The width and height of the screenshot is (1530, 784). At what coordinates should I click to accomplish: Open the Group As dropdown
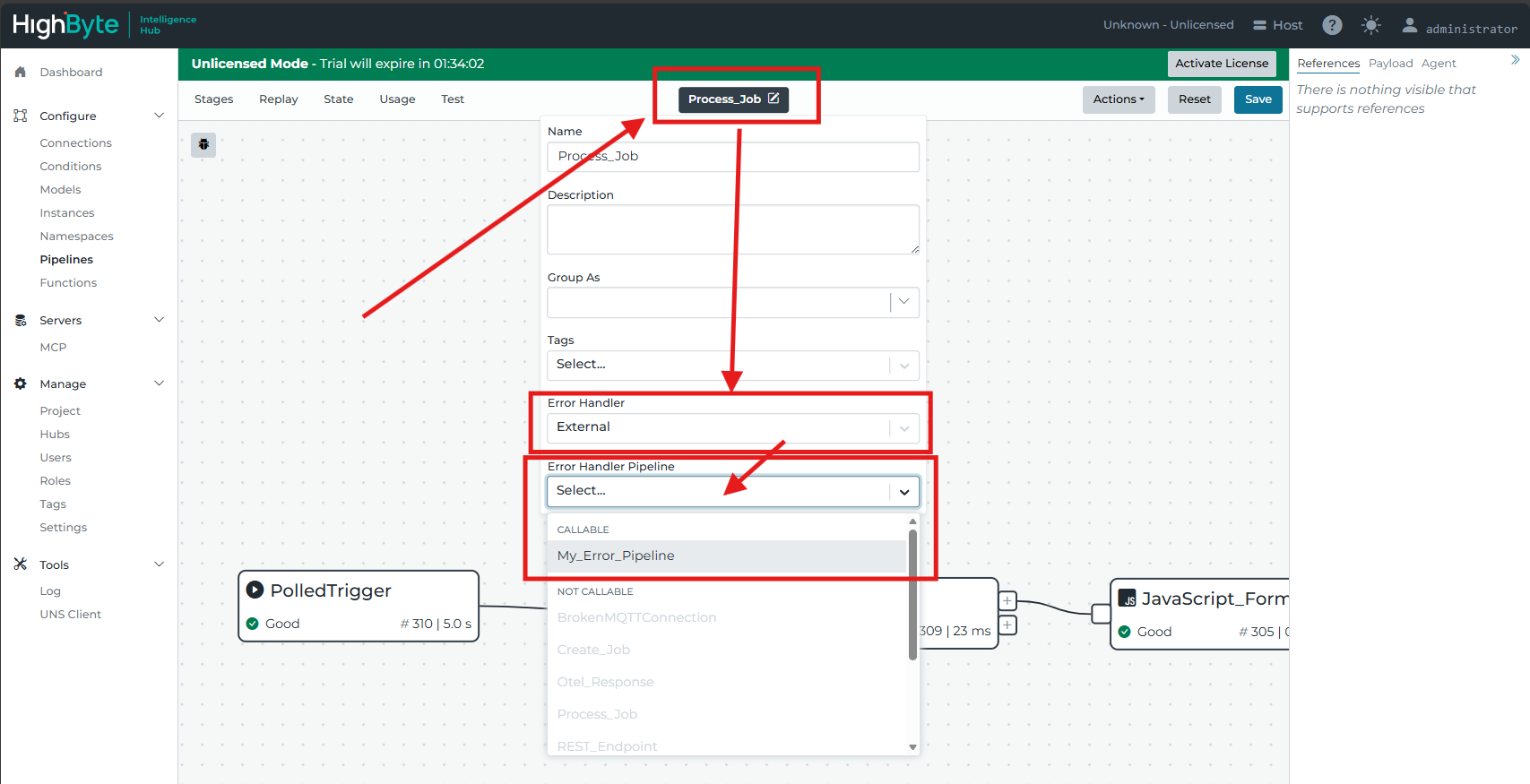click(903, 302)
